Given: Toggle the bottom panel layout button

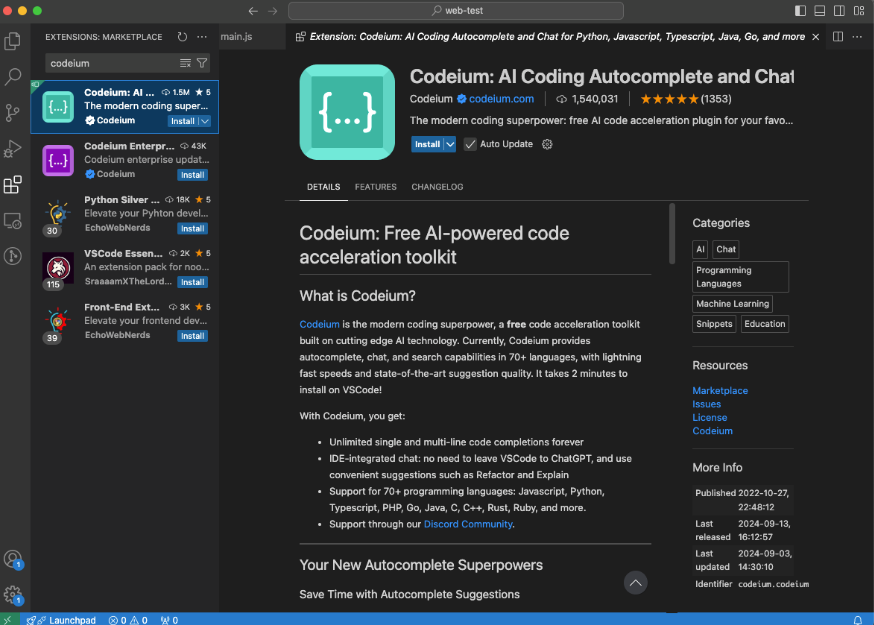Looking at the screenshot, I should pyautogui.click(x=820, y=11).
